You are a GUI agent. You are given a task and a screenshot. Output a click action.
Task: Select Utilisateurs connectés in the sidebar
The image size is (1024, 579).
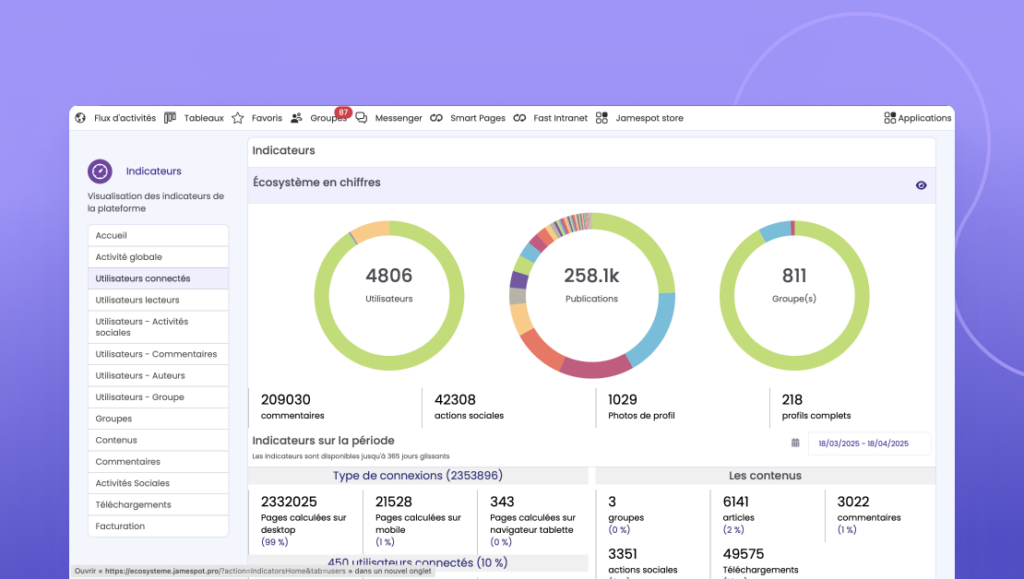point(158,278)
